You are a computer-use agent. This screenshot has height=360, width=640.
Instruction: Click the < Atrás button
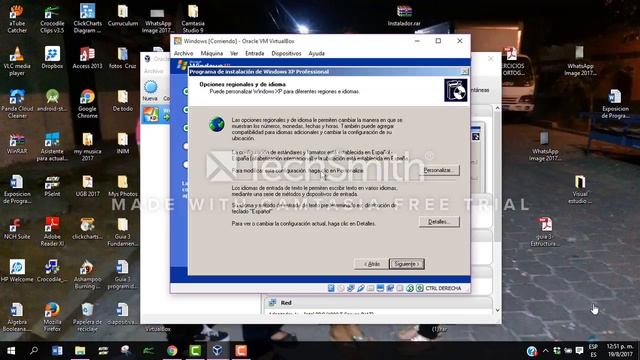click(x=371, y=264)
